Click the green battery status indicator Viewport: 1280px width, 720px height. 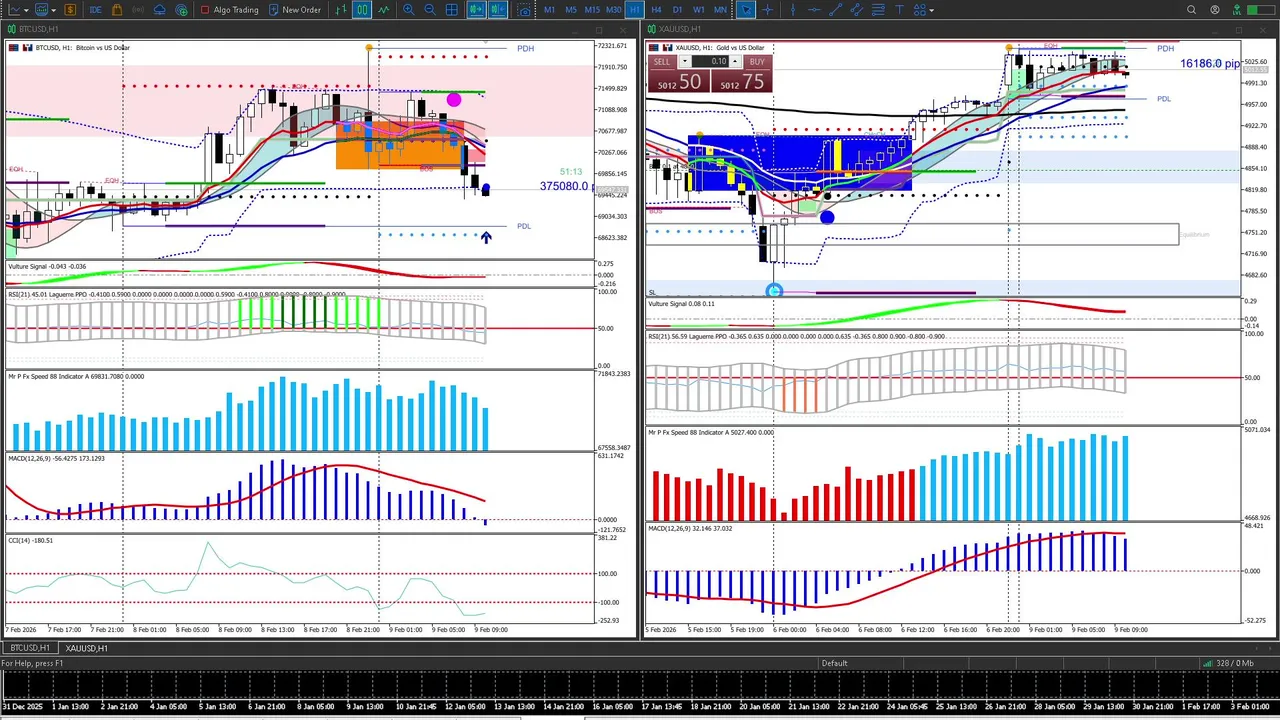pyautogui.click(x=1259, y=10)
